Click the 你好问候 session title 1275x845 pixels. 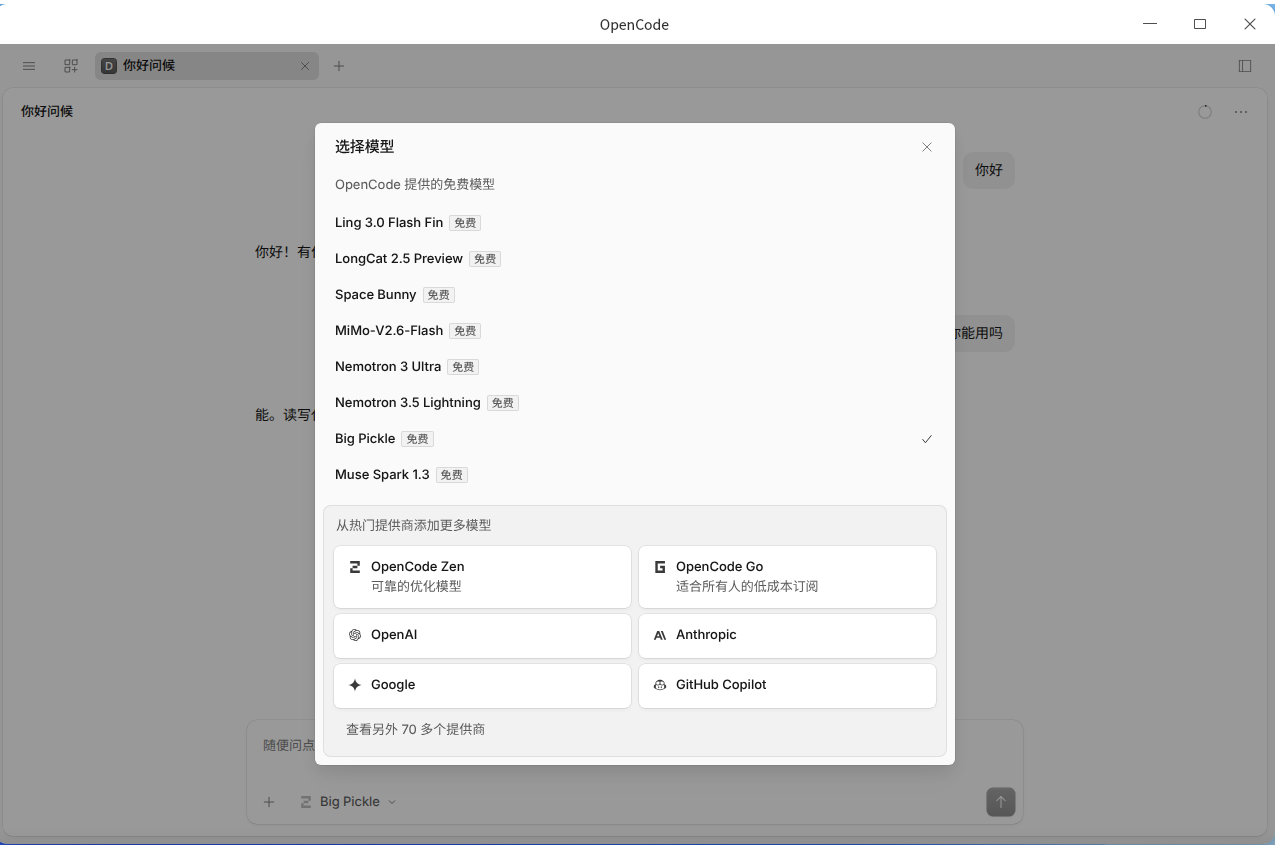[47, 111]
